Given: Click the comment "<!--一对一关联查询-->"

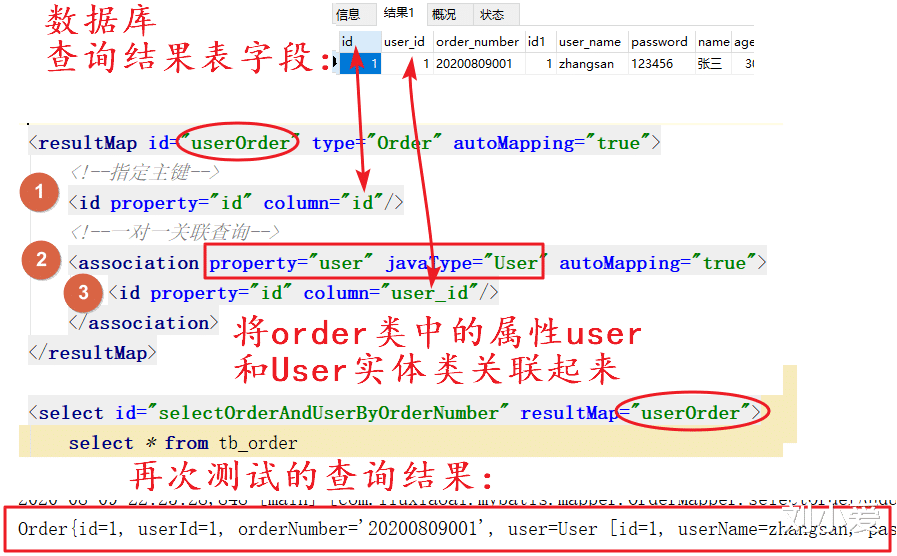Looking at the screenshot, I should coord(175,232).
